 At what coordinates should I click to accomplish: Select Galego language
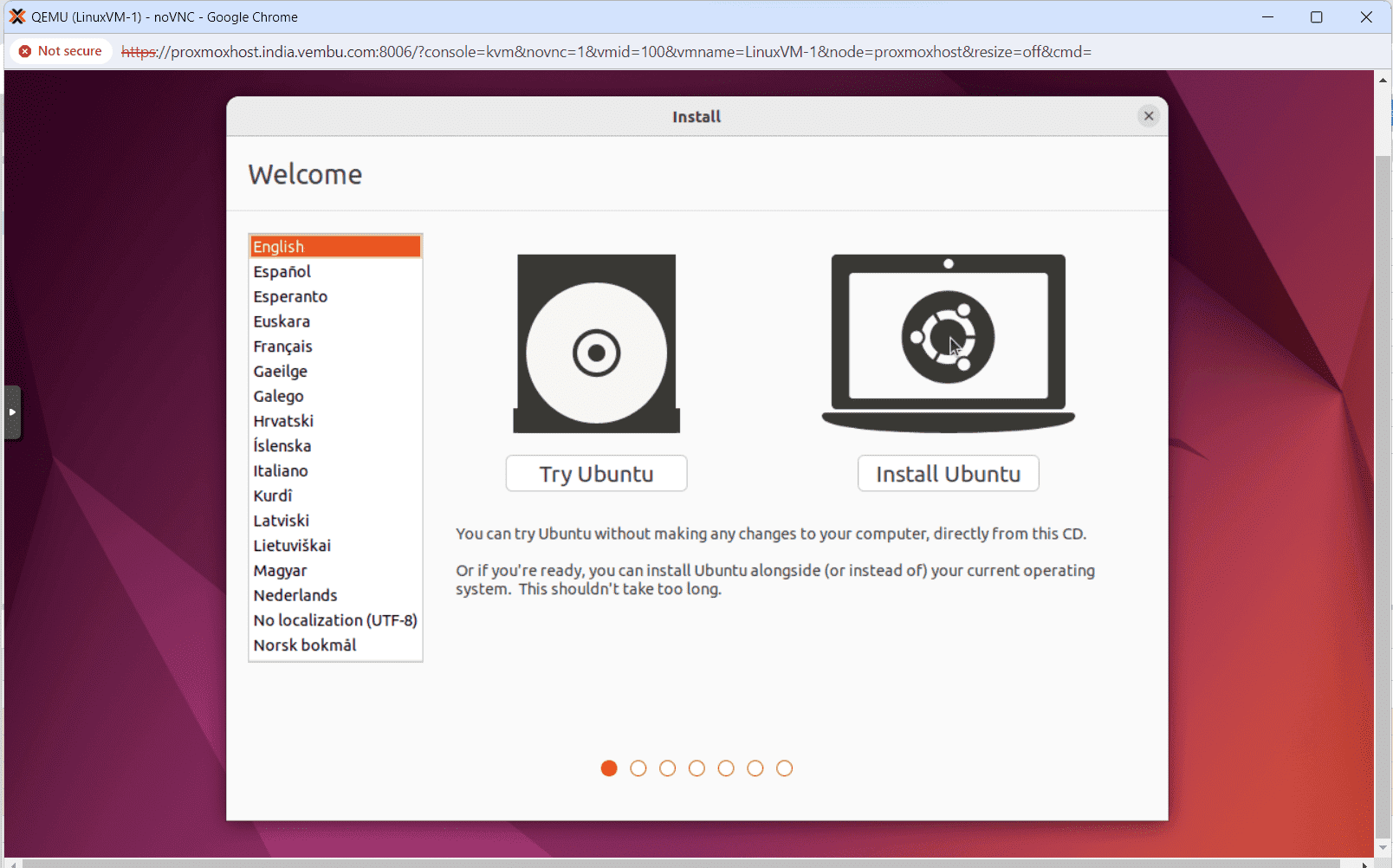click(335, 397)
